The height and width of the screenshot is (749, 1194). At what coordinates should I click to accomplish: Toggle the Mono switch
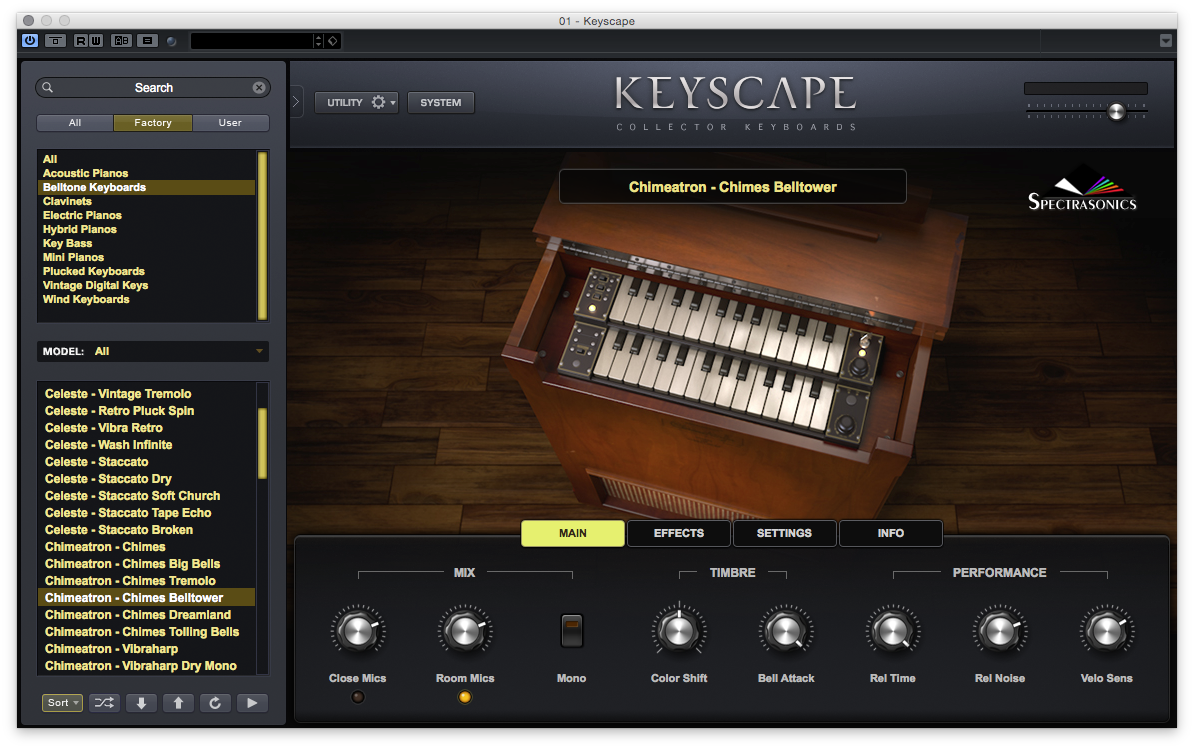[571, 629]
